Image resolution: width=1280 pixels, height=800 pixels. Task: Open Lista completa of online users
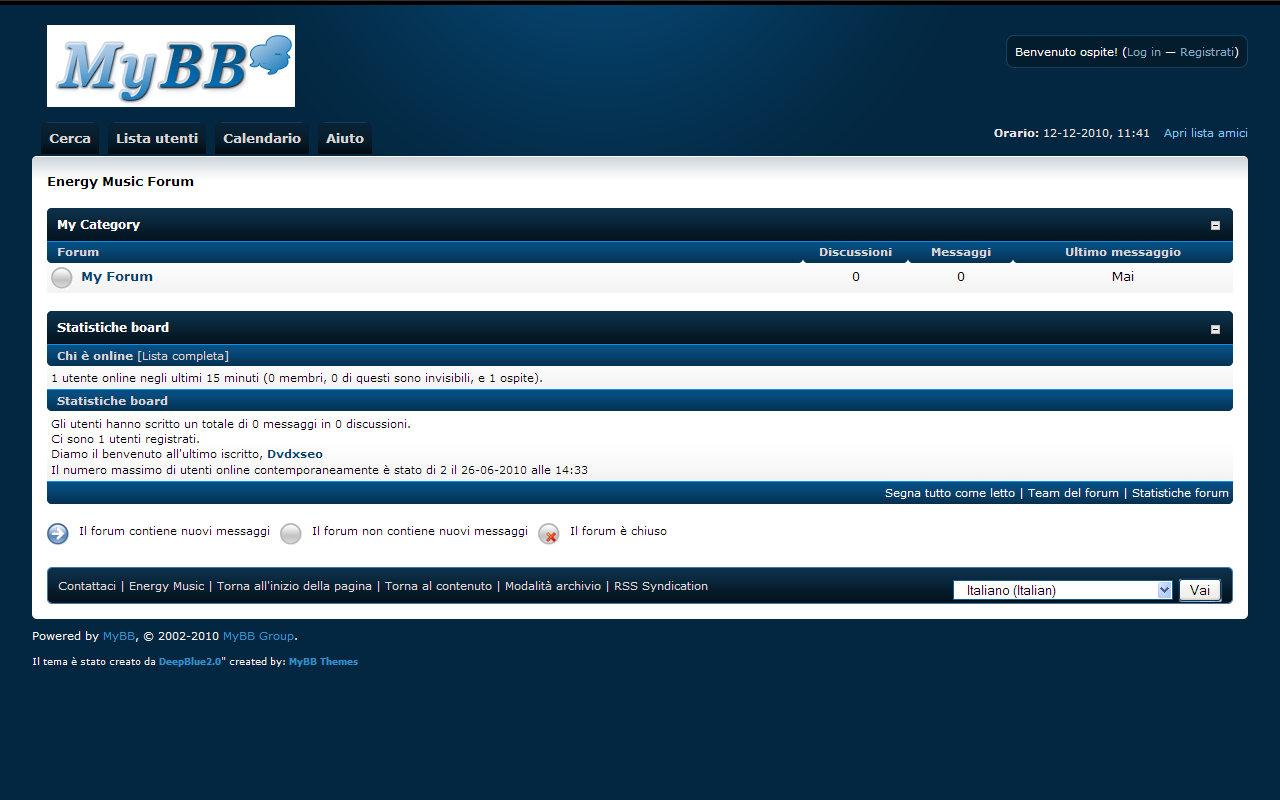(x=183, y=356)
